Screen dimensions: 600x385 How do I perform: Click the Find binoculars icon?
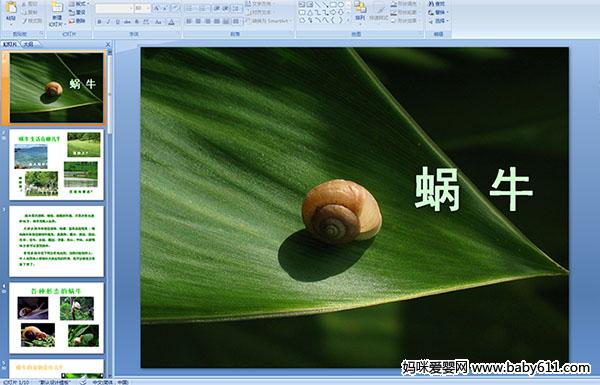point(431,4)
